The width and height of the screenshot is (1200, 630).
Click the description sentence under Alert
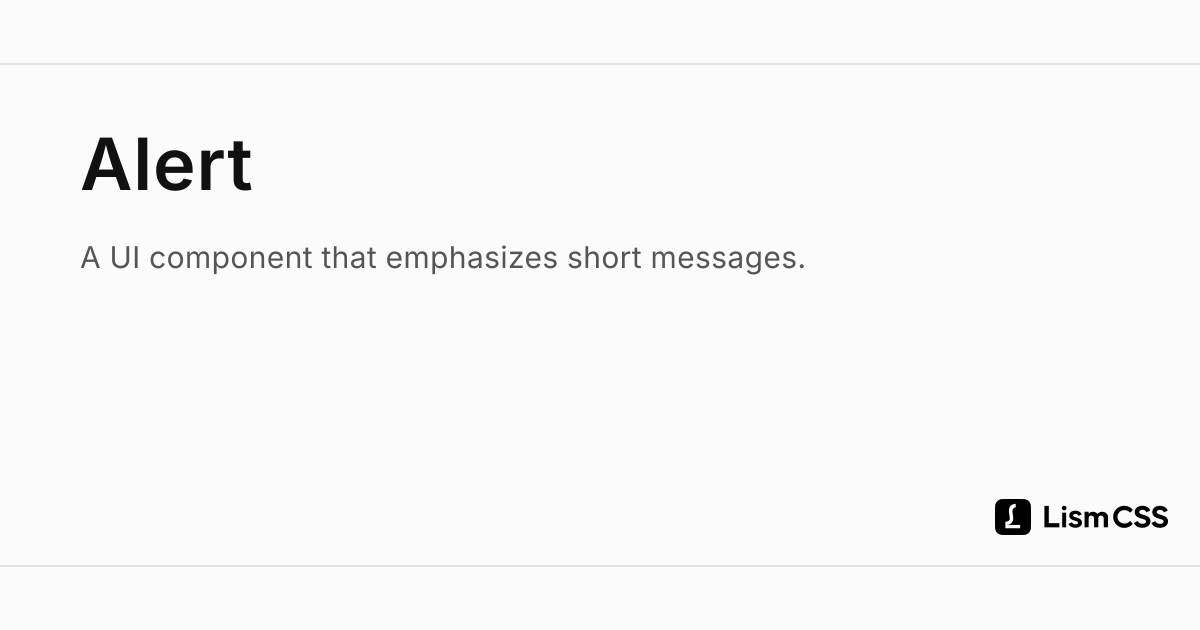tap(443, 258)
